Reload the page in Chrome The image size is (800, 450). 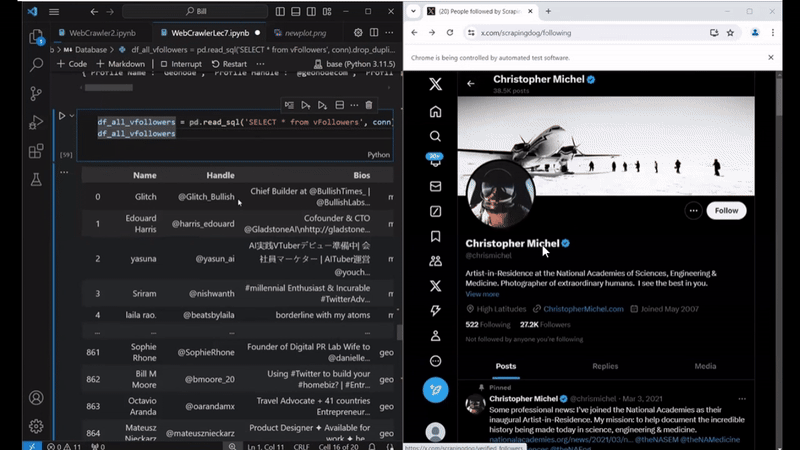coord(449,33)
